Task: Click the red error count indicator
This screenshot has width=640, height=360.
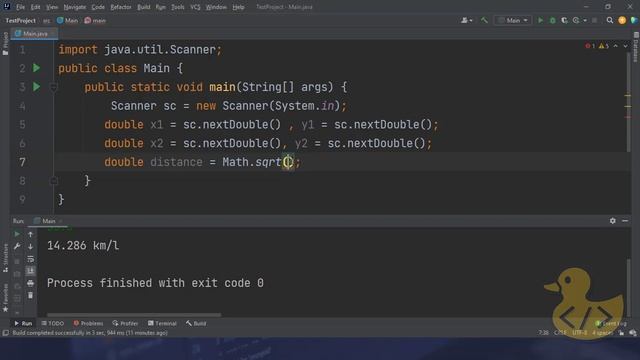Action: [590, 46]
